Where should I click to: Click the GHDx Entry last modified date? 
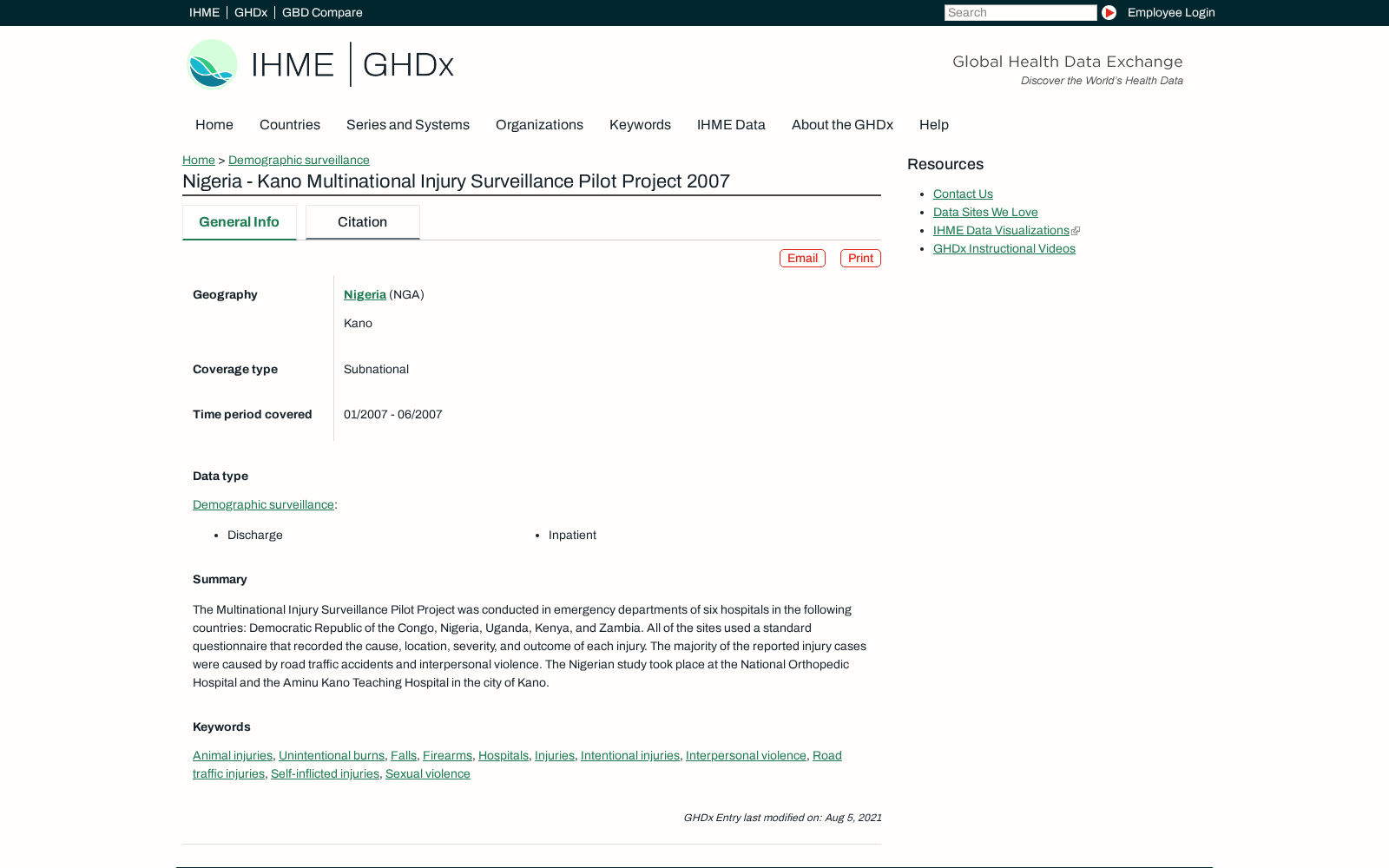[x=782, y=818]
